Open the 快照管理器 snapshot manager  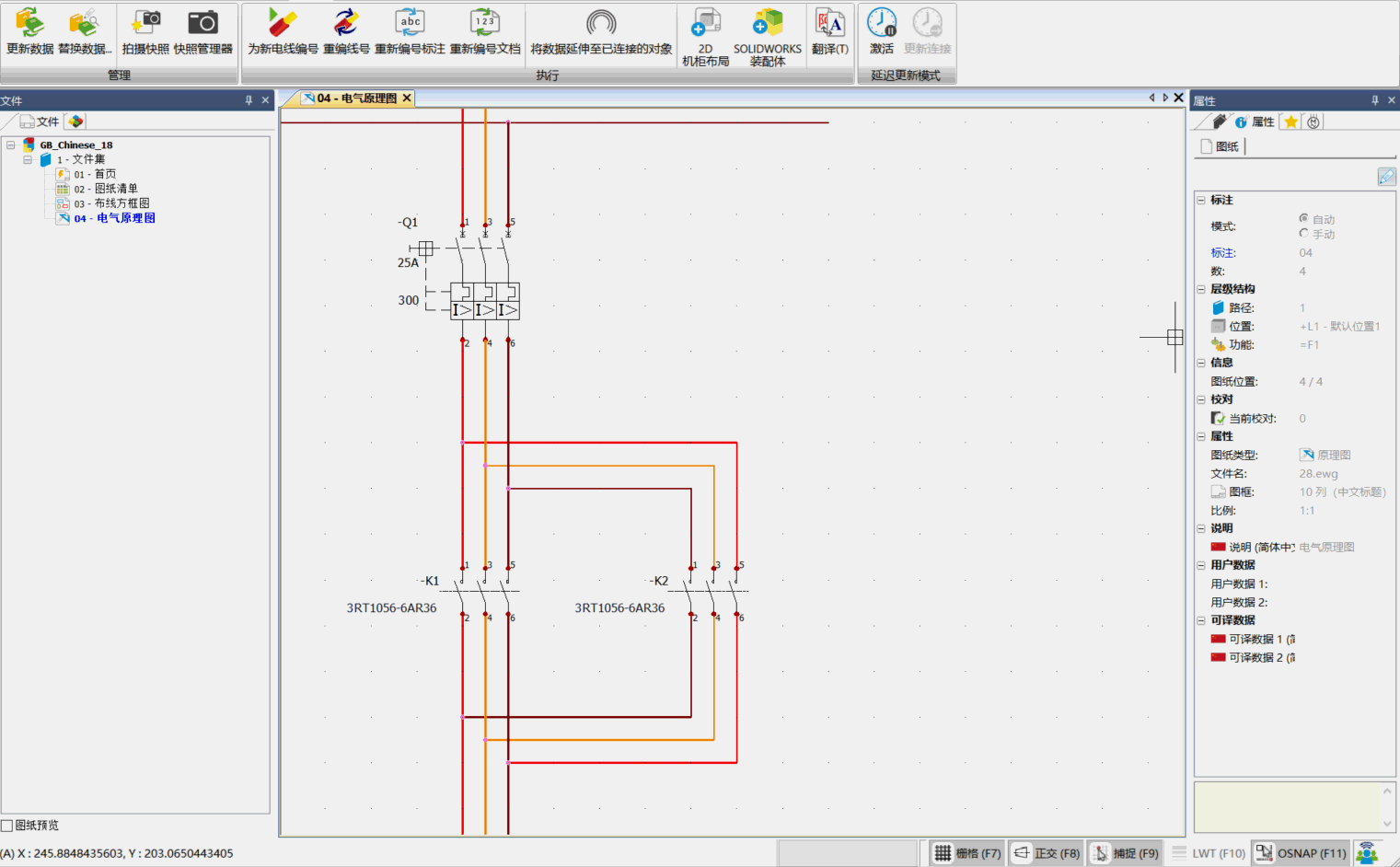202,23
